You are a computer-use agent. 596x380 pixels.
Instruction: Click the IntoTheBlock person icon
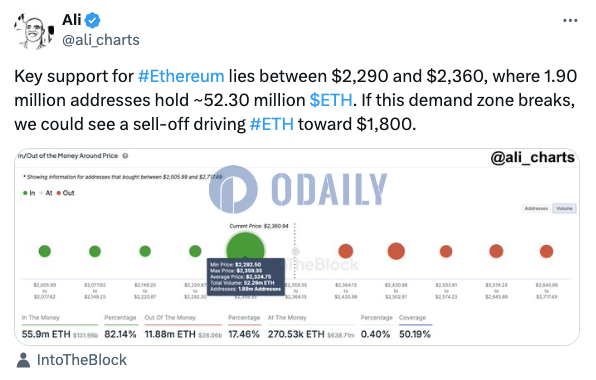coord(24,360)
